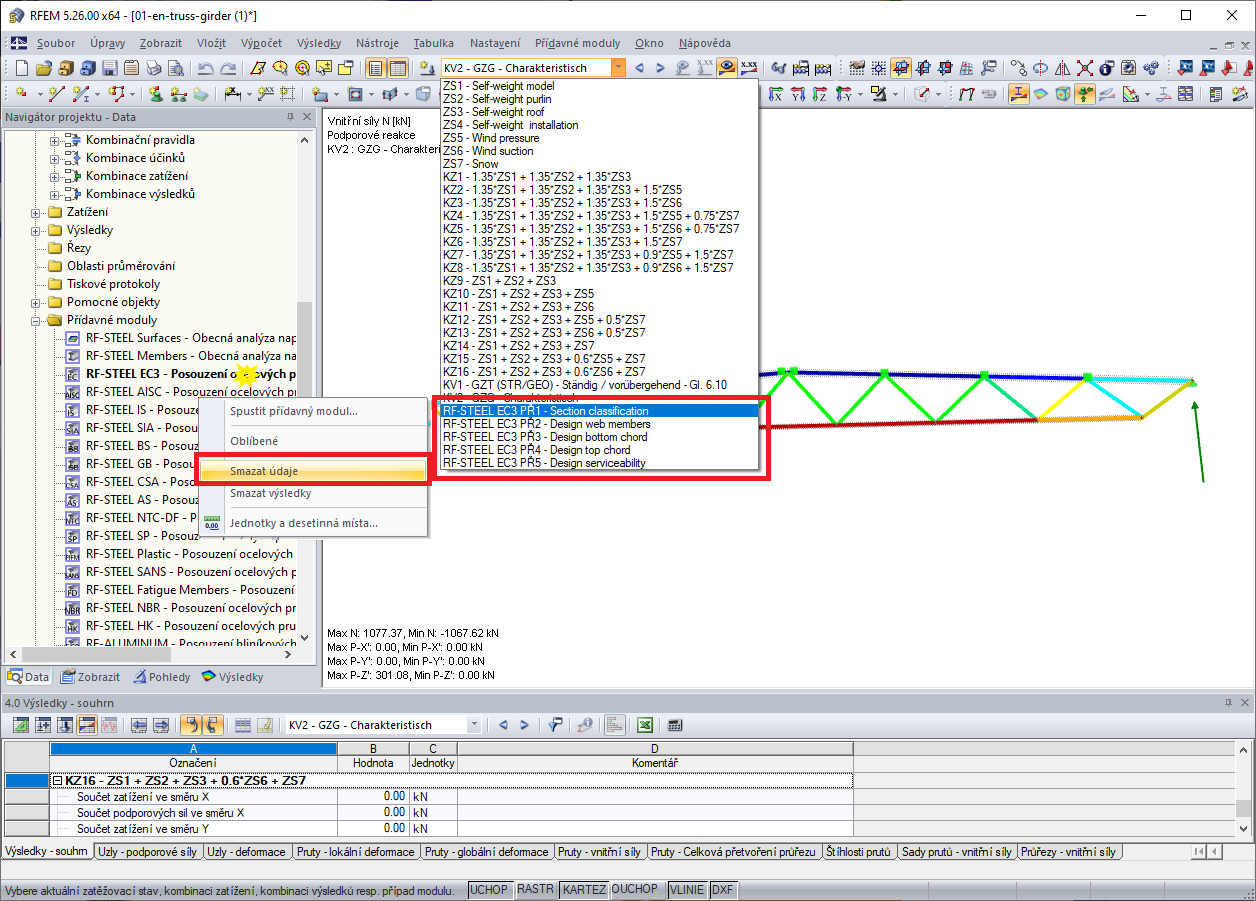The height and width of the screenshot is (901, 1256).
Task: Toggle result values x.xx icon
Action: pos(748,68)
